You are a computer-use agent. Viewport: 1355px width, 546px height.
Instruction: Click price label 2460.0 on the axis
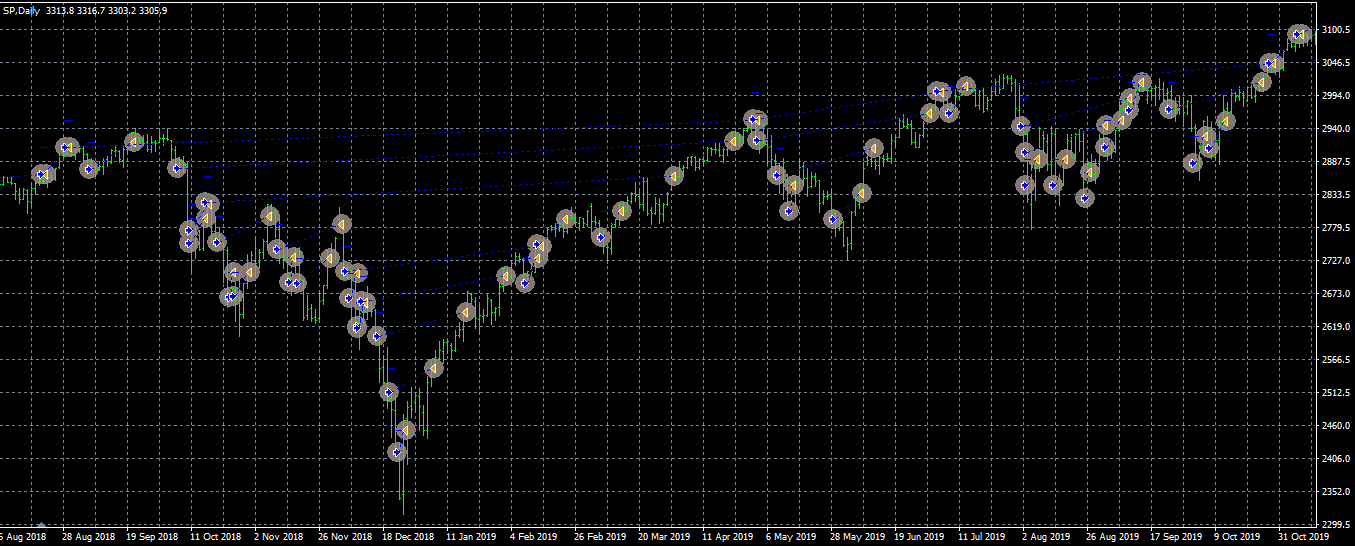[x=1337, y=426]
